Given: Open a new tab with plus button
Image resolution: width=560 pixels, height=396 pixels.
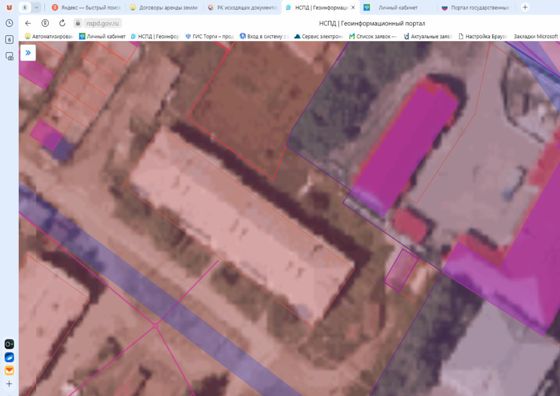Looking at the screenshot, I should [525, 7].
